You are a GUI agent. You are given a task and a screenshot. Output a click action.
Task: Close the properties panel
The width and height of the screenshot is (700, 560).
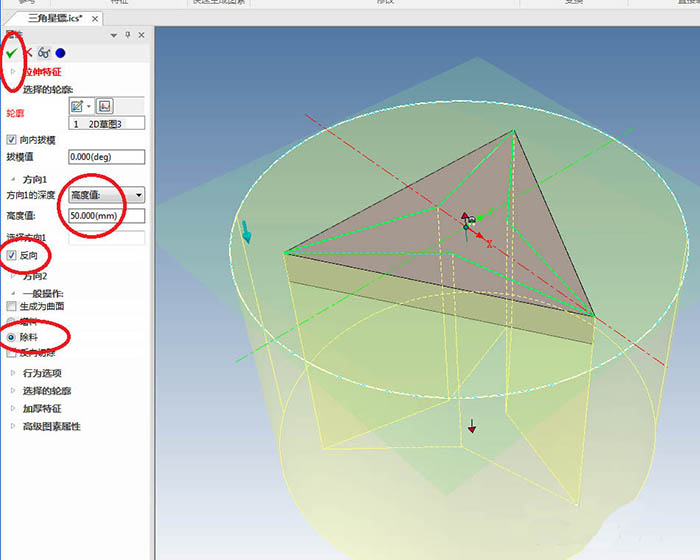[142, 35]
